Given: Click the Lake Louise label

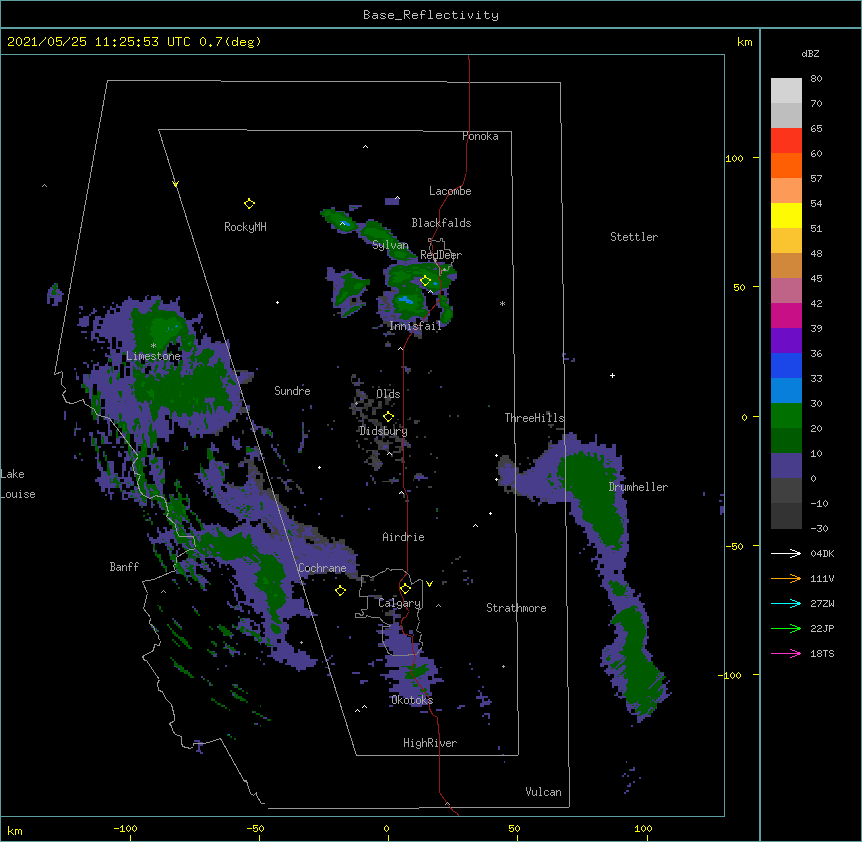Looking at the screenshot, I should pyautogui.click(x=18, y=484).
